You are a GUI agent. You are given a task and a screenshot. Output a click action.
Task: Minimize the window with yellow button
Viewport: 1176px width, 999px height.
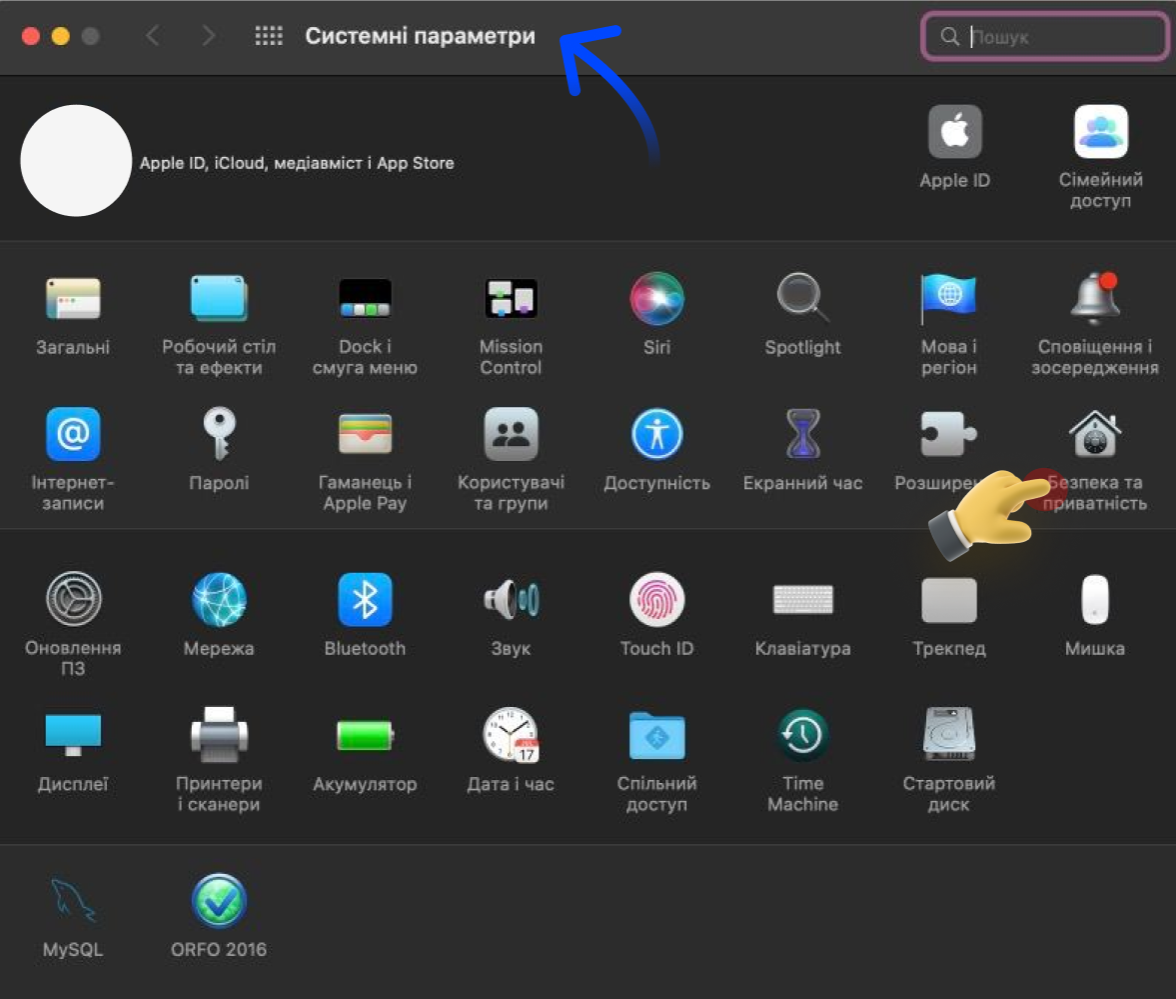[x=61, y=36]
